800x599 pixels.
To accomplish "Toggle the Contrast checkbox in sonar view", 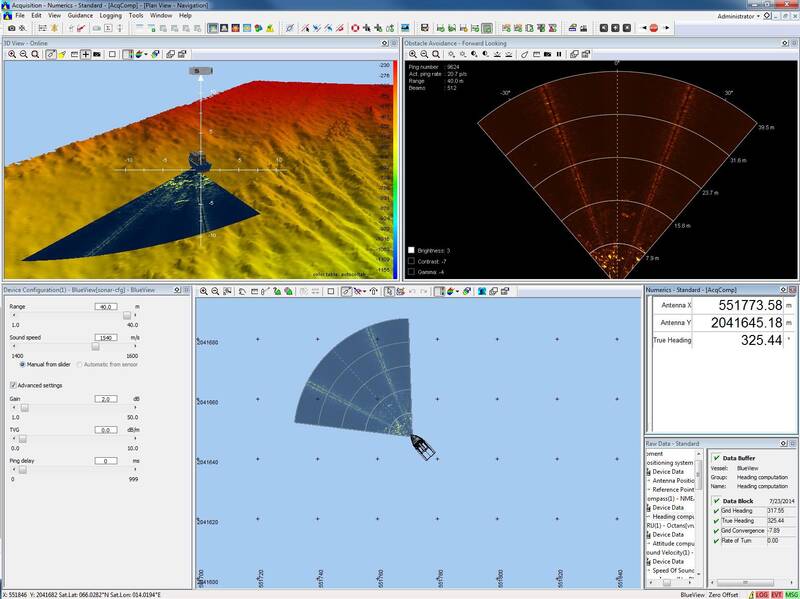I will coord(411,260).
